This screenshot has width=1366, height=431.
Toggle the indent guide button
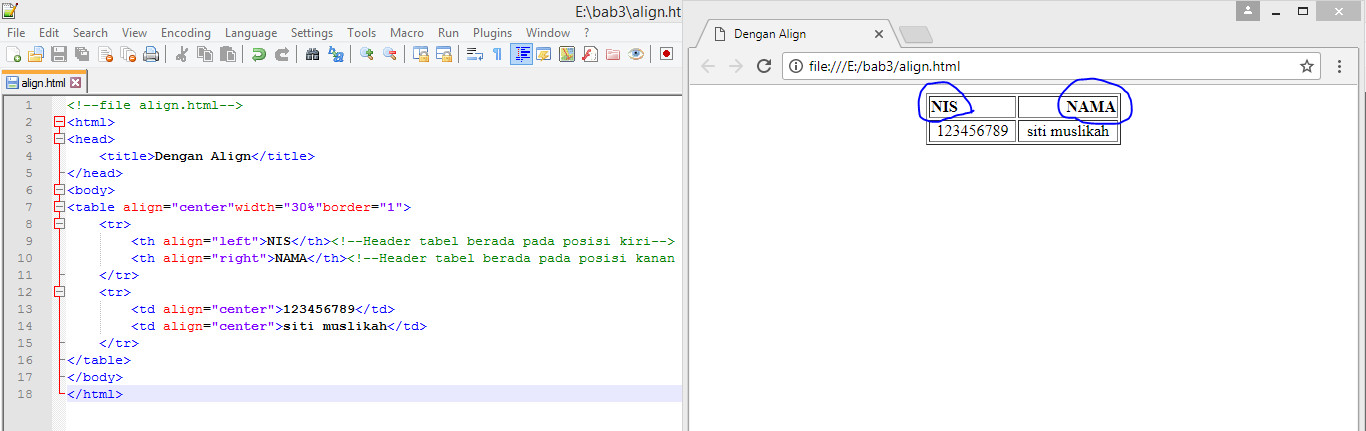coord(521,54)
